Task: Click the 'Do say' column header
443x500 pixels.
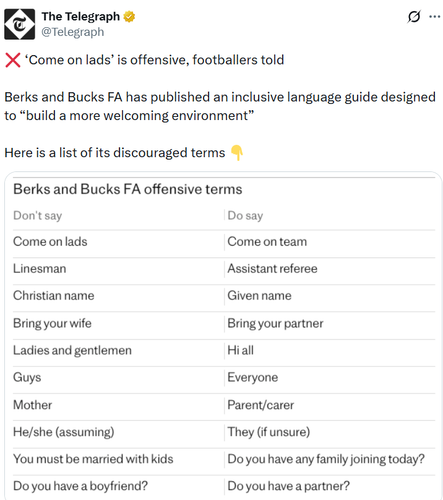Action: coord(245,216)
